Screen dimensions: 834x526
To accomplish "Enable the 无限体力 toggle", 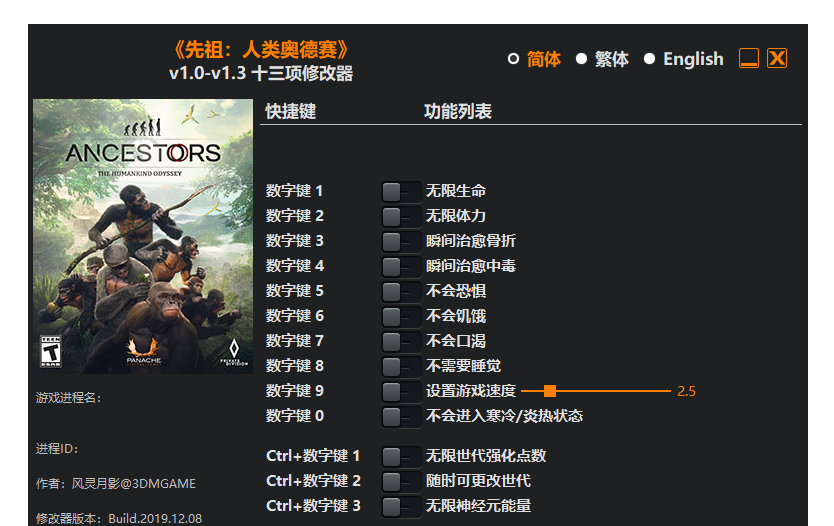I will [x=401, y=216].
